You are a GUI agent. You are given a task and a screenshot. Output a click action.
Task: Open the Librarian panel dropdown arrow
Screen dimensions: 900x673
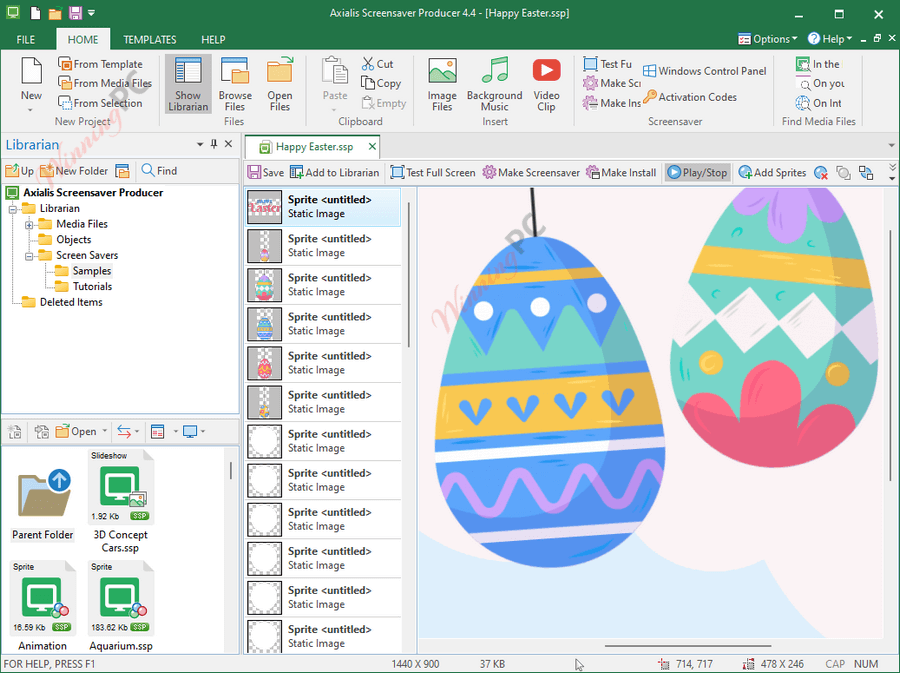(200, 145)
